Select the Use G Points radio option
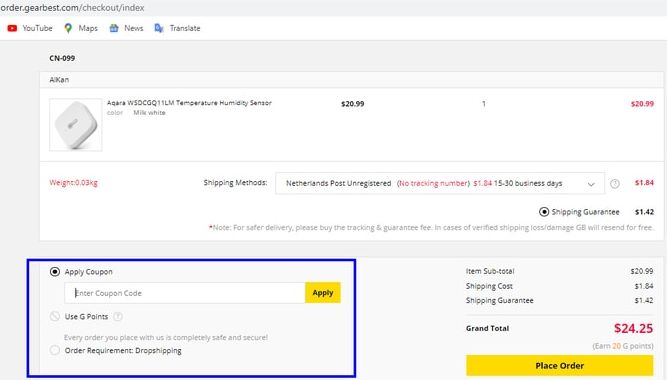 (55, 316)
